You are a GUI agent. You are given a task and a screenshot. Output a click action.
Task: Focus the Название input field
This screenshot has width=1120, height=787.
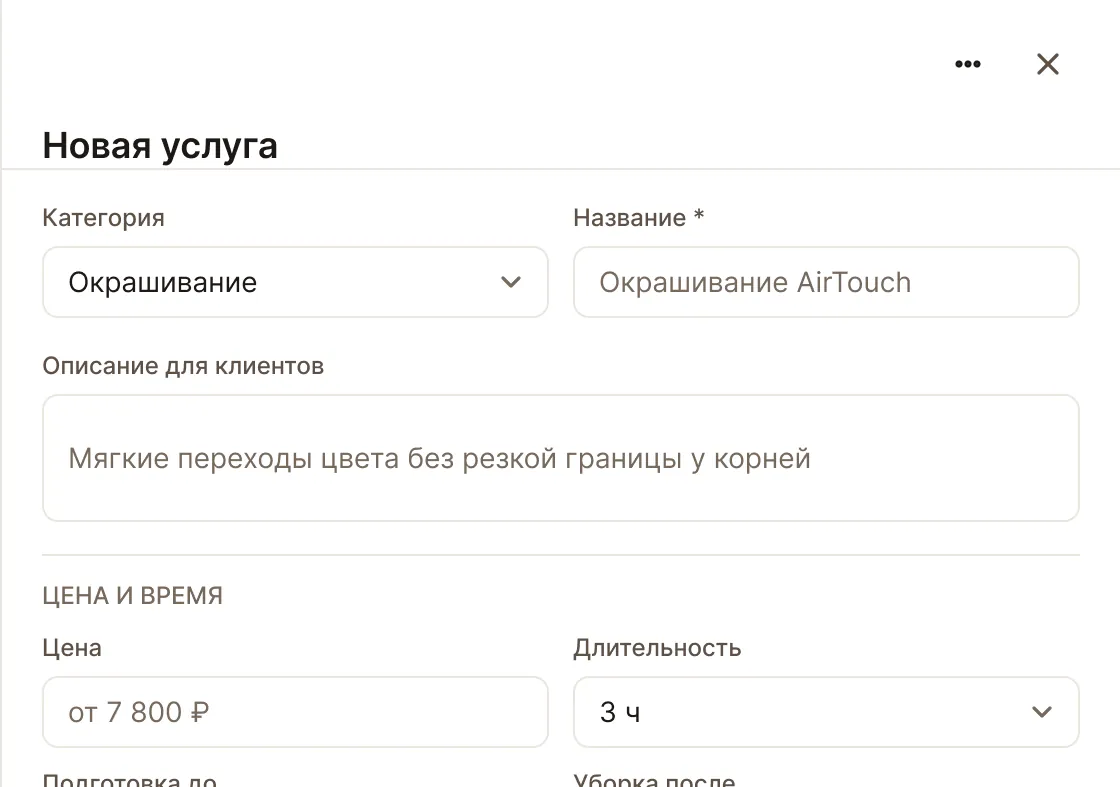click(826, 282)
